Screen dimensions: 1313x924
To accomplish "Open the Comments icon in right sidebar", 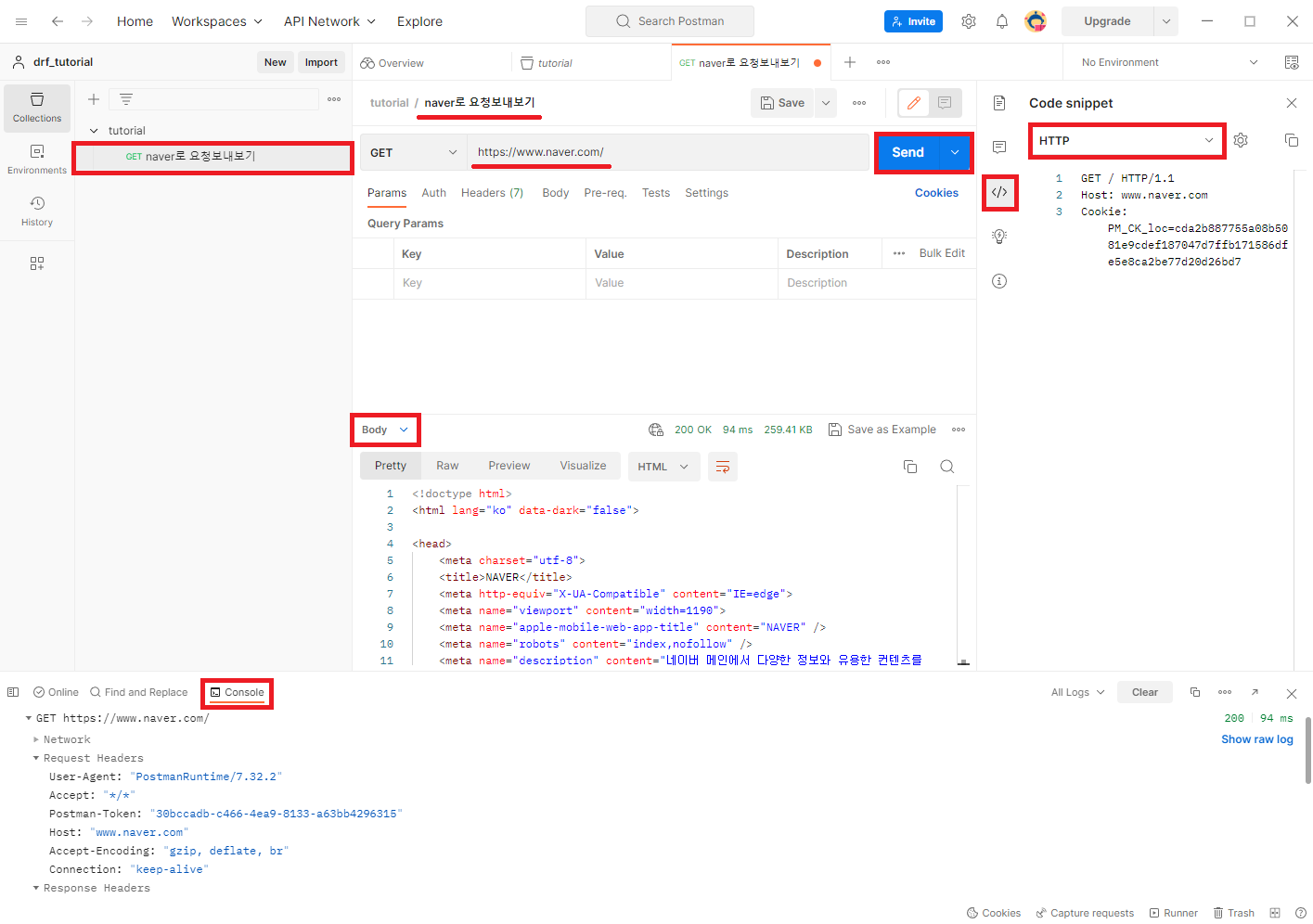I will point(999,148).
